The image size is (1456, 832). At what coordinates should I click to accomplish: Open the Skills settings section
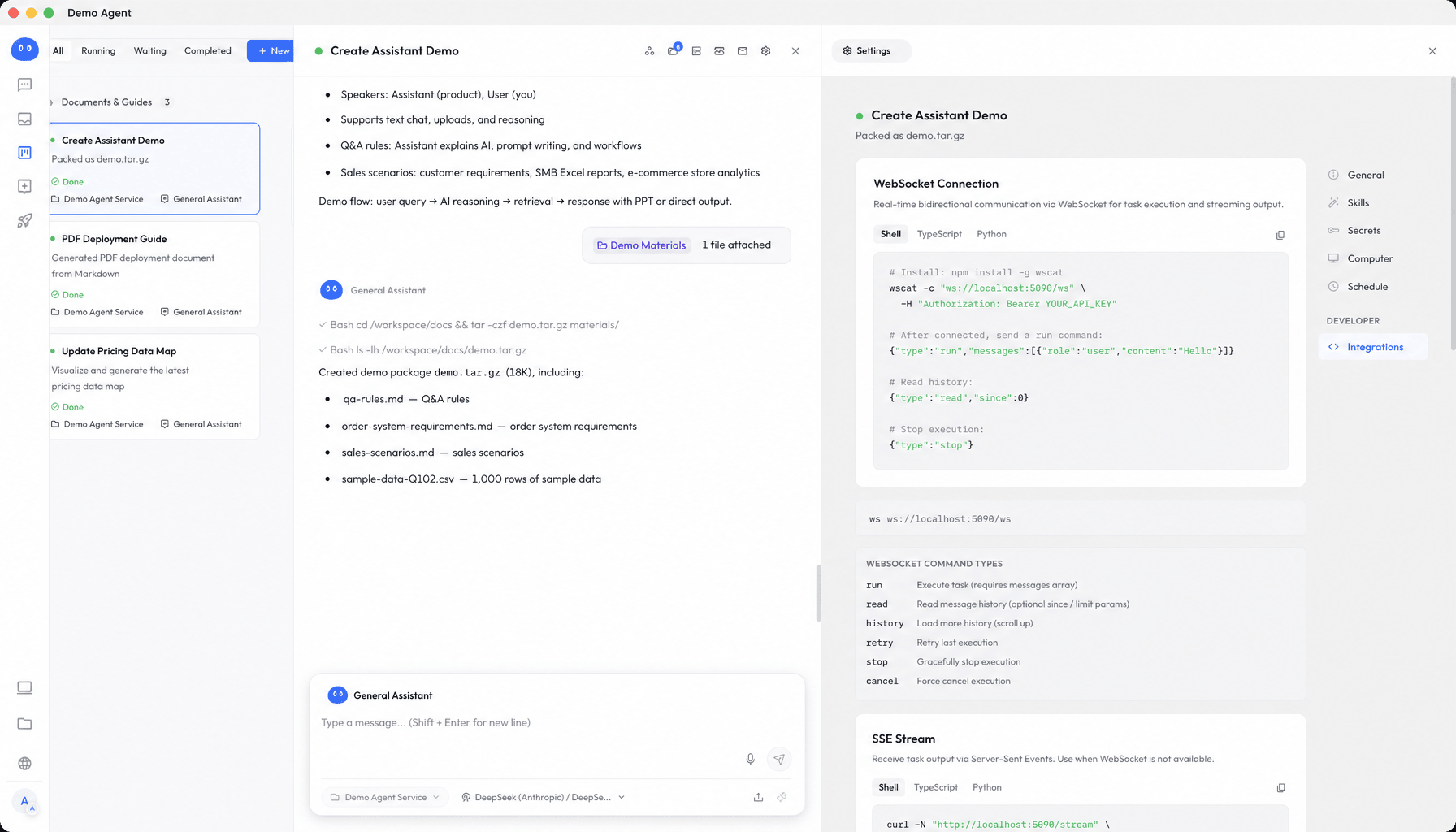1373,203
